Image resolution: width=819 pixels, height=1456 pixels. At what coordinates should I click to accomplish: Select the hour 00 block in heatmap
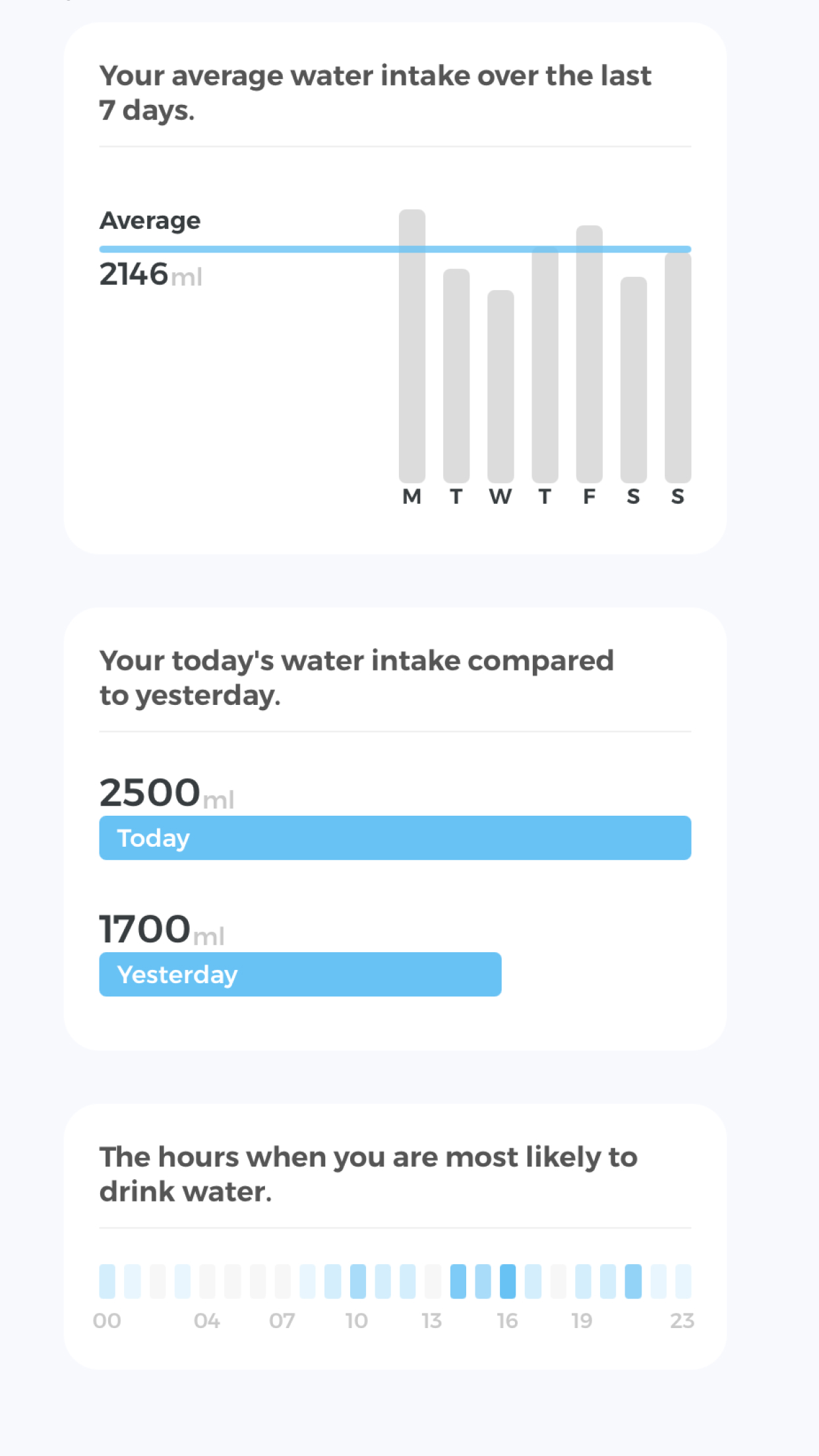pyautogui.click(x=107, y=1281)
